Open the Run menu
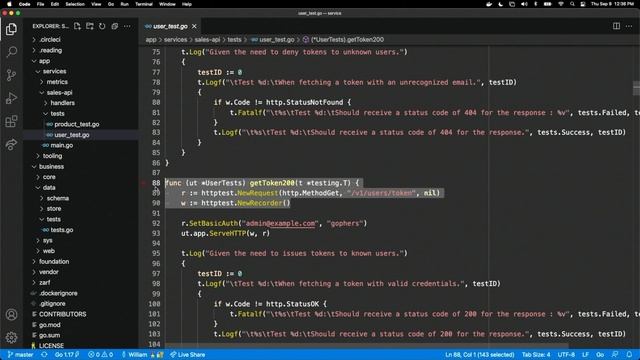The width and height of the screenshot is (640, 360). pos(124,4)
